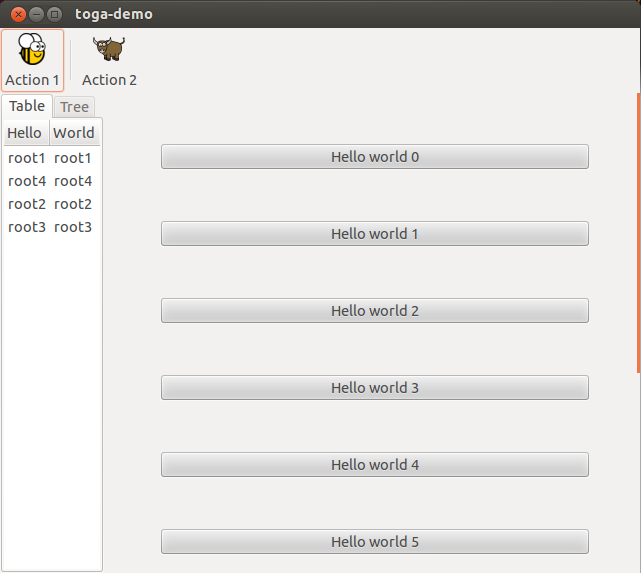The height and width of the screenshot is (573, 641).
Task: Click the vertical scrollbar on right edge
Action: (638, 230)
